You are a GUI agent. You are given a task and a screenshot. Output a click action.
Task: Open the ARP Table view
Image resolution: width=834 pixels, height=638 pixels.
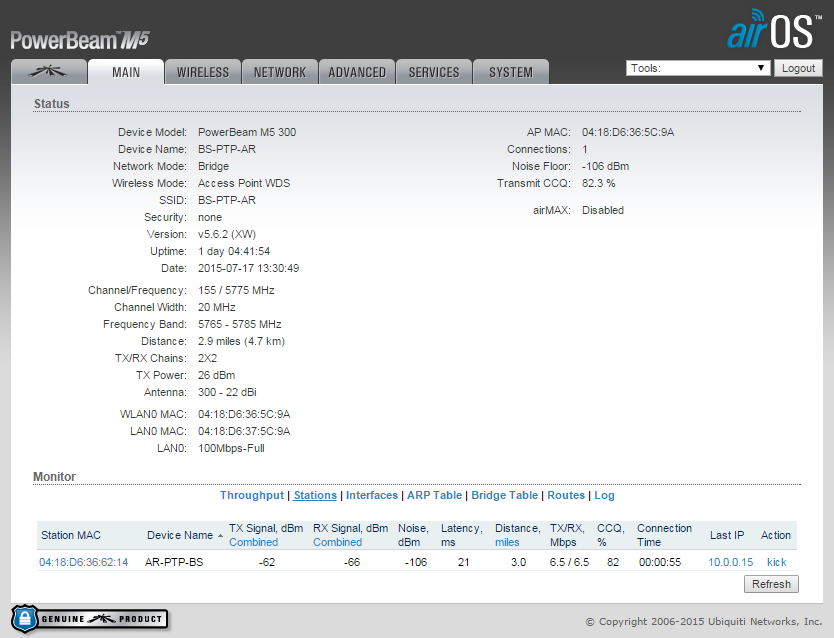coord(435,495)
